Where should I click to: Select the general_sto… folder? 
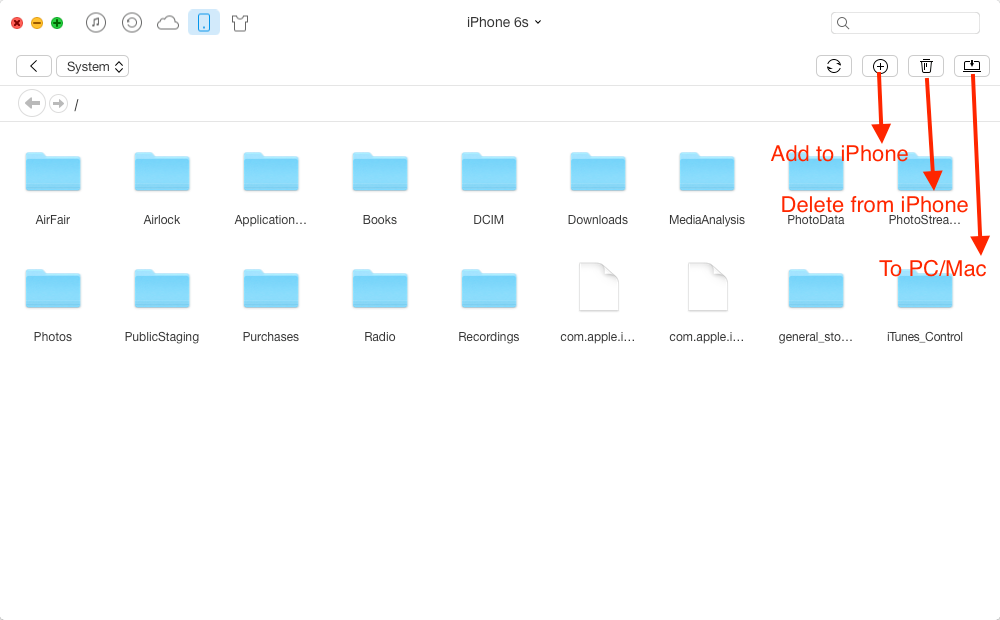coord(816,289)
